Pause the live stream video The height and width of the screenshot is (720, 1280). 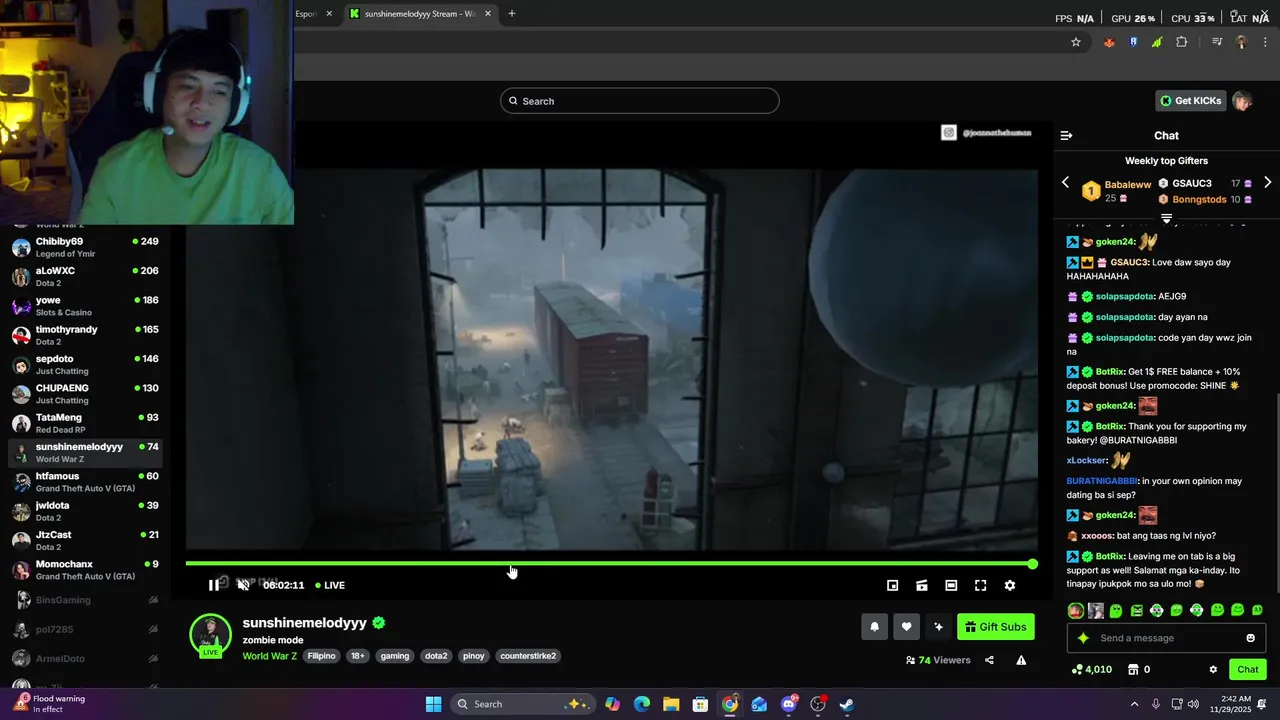pyautogui.click(x=214, y=585)
